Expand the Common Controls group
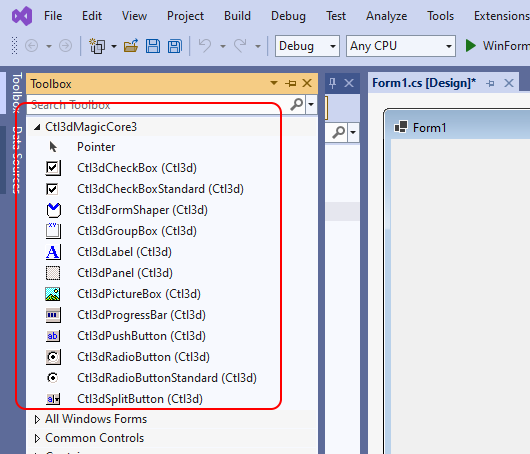This screenshot has width=530, height=454. pyautogui.click(x=37, y=438)
